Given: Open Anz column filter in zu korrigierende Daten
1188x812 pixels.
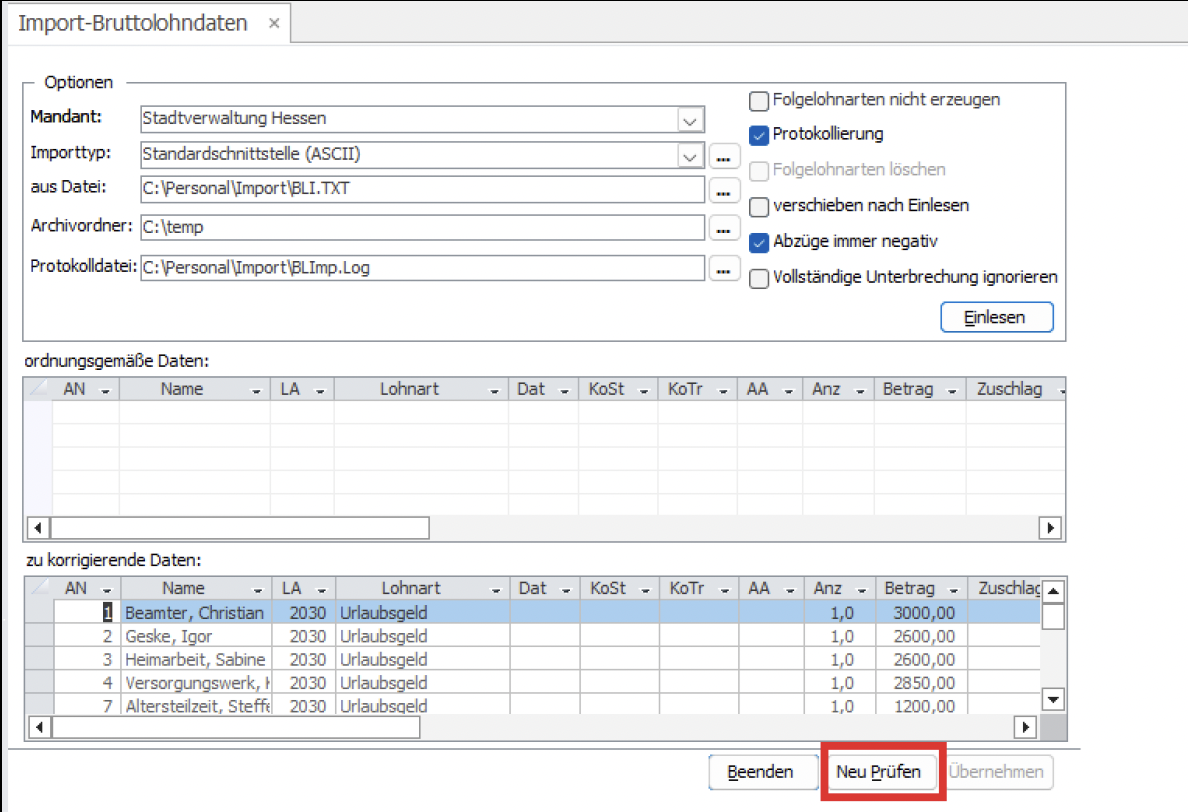Looking at the screenshot, I should point(861,590).
